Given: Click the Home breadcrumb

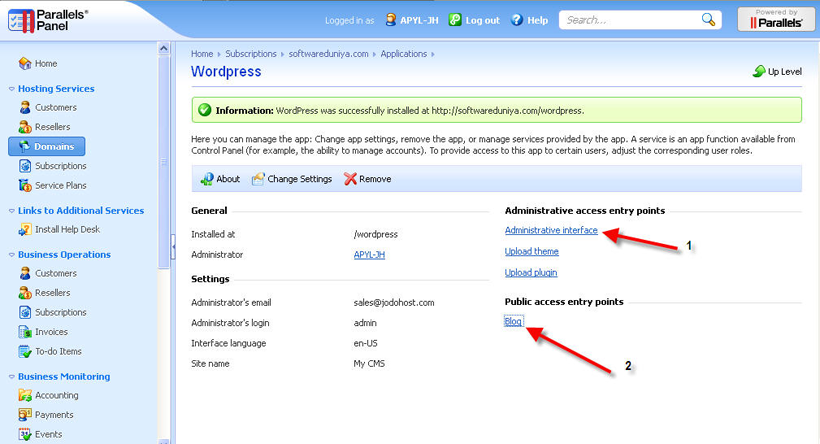Looking at the screenshot, I should pos(202,54).
